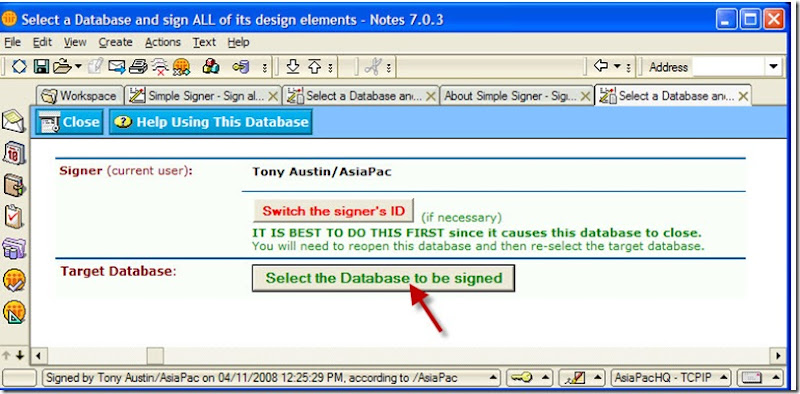
Task: Click Help Using This Database button
Action: tap(211, 122)
